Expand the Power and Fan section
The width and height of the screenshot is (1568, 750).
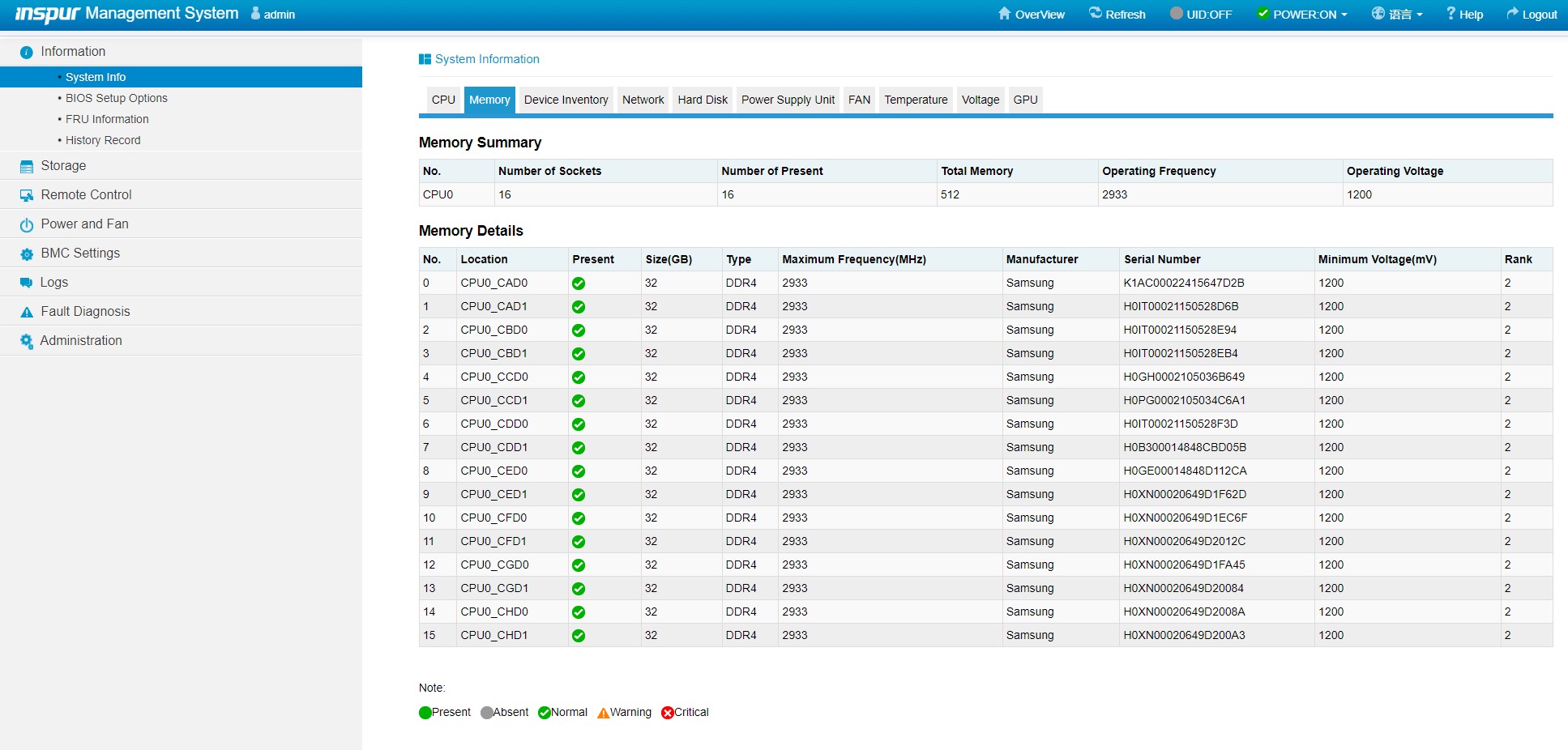tap(84, 224)
